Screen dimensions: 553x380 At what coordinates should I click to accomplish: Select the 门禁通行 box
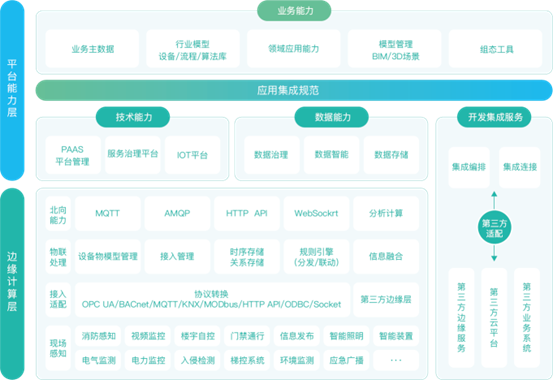tap(247, 336)
